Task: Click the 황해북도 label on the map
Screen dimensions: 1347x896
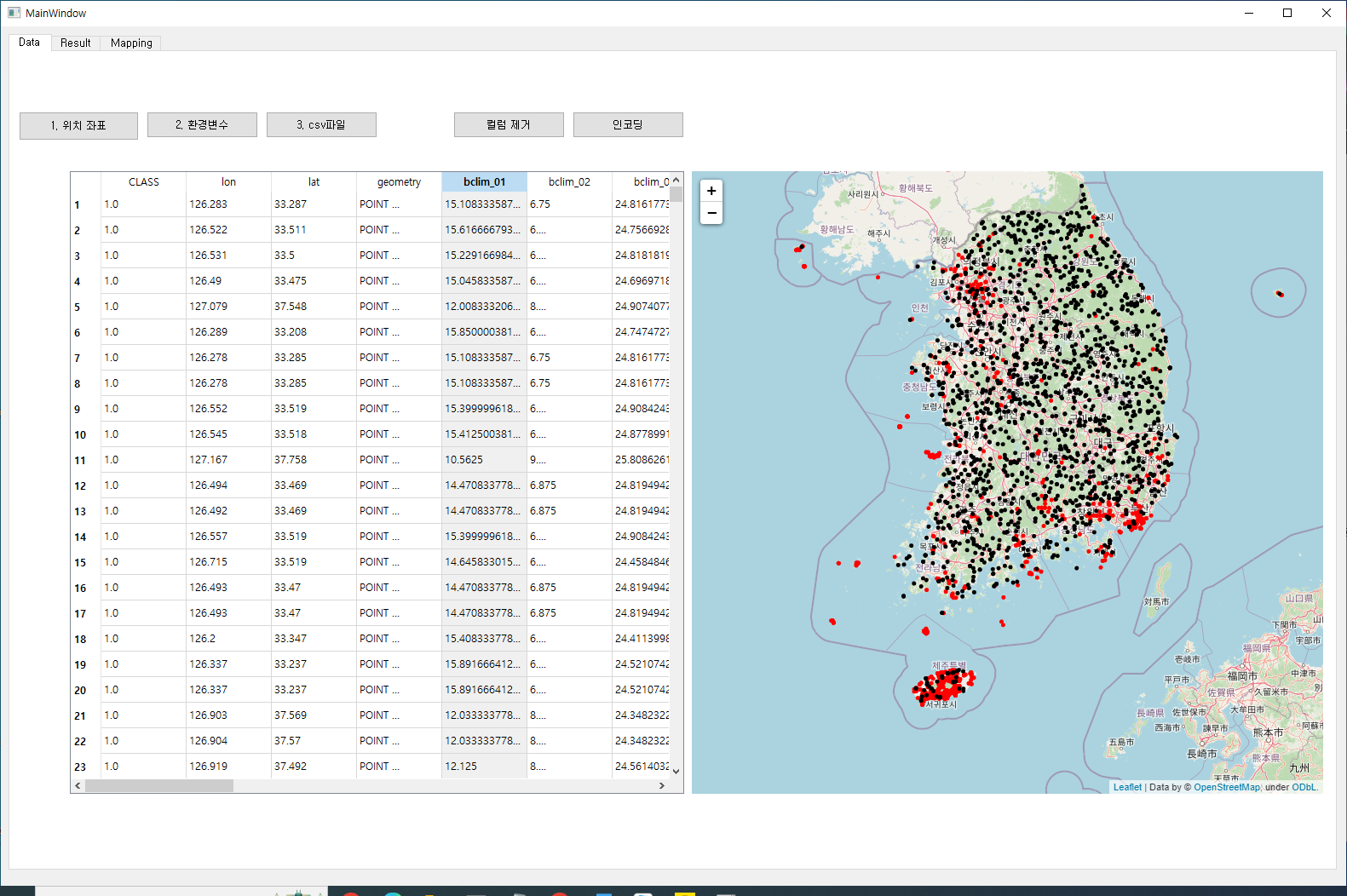Action: pyautogui.click(x=916, y=188)
